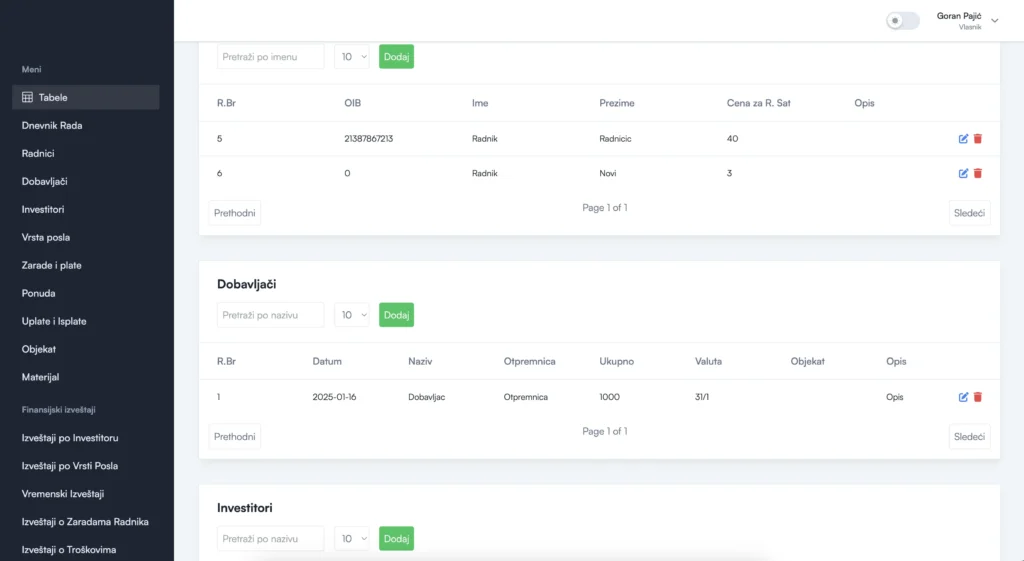Click Dodaj button in Investitori section
Screen dimensions: 1024x561
point(396,539)
